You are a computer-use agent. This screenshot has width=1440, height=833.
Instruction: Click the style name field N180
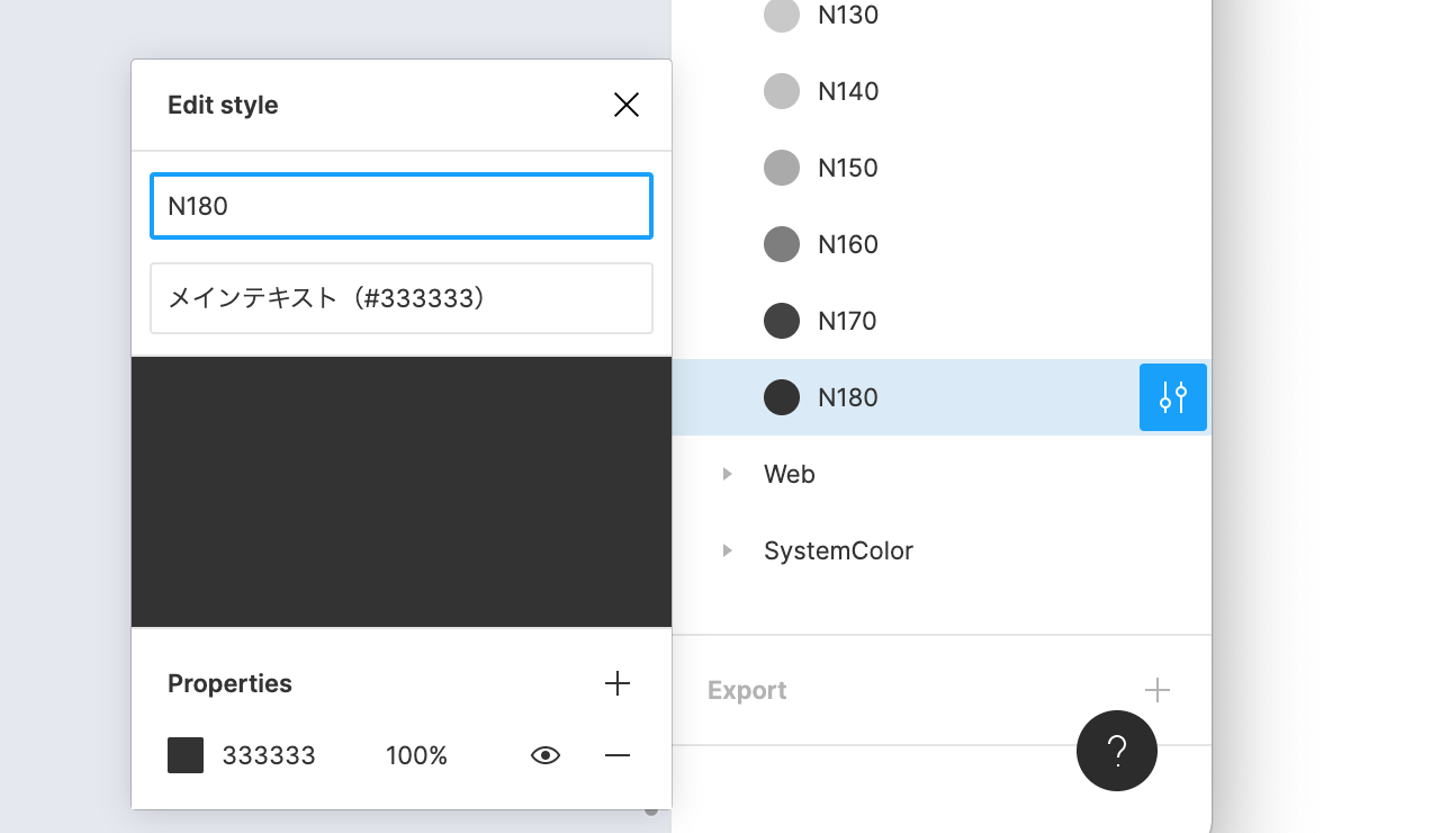coord(401,206)
